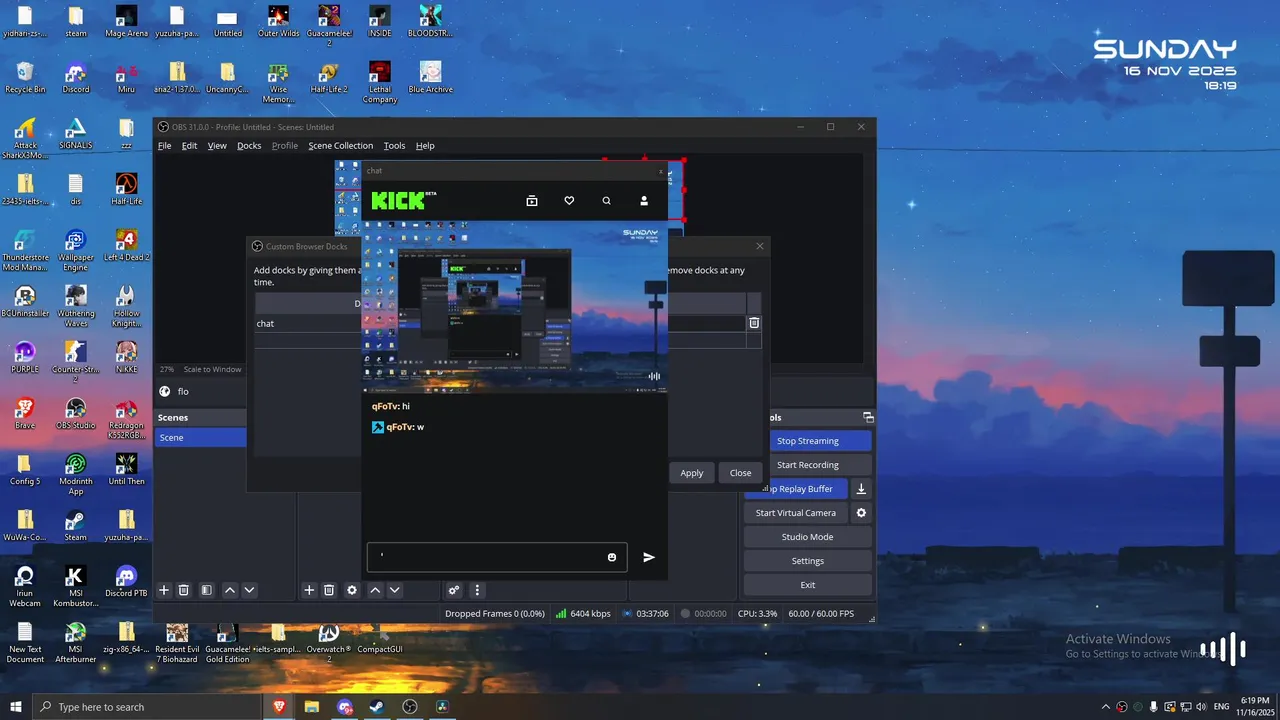
Task: Apply the Custom Browser Docks changes
Action: (x=692, y=473)
